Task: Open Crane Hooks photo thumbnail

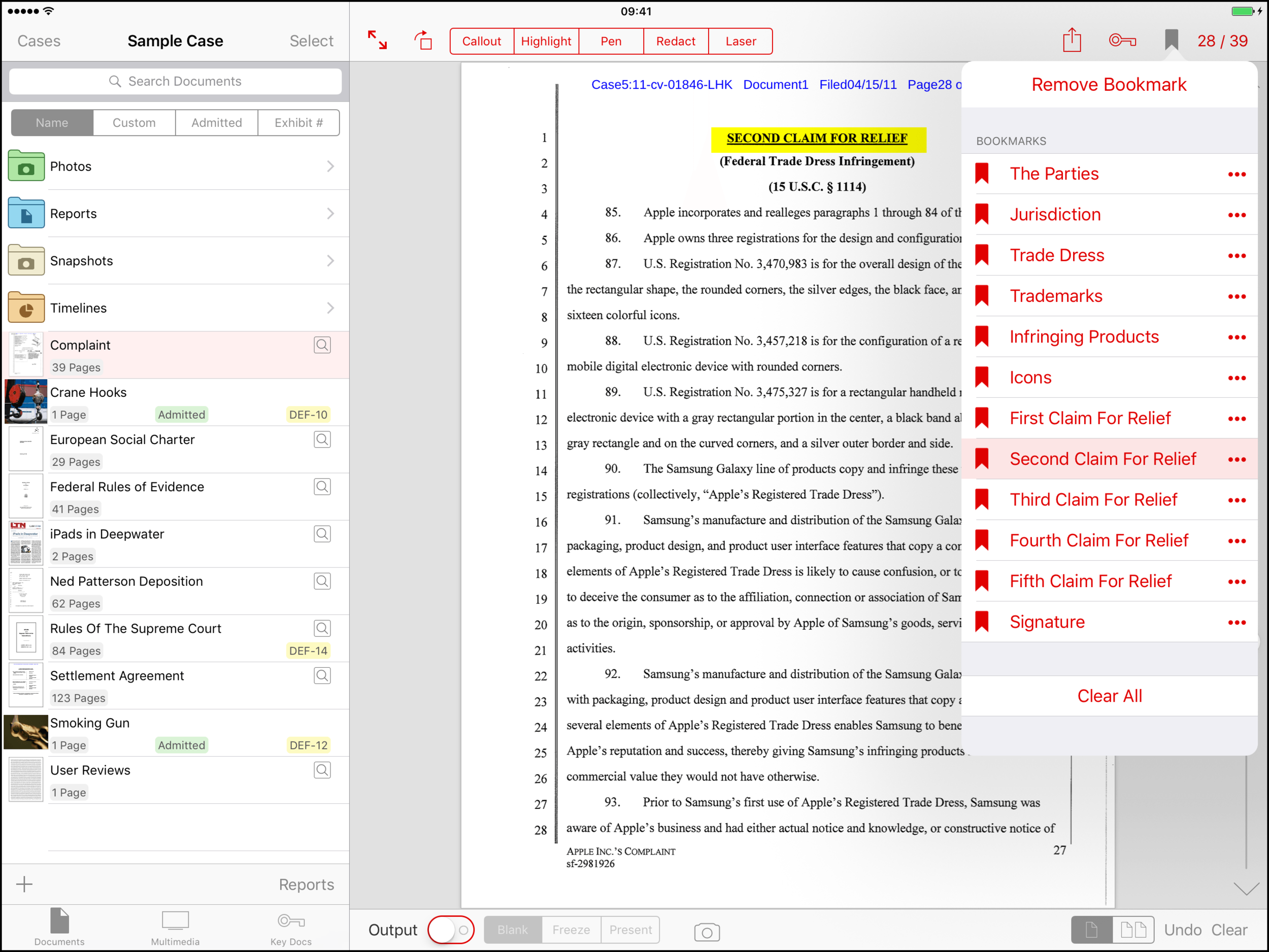Action: pyautogui.click(x=26, y=401)
